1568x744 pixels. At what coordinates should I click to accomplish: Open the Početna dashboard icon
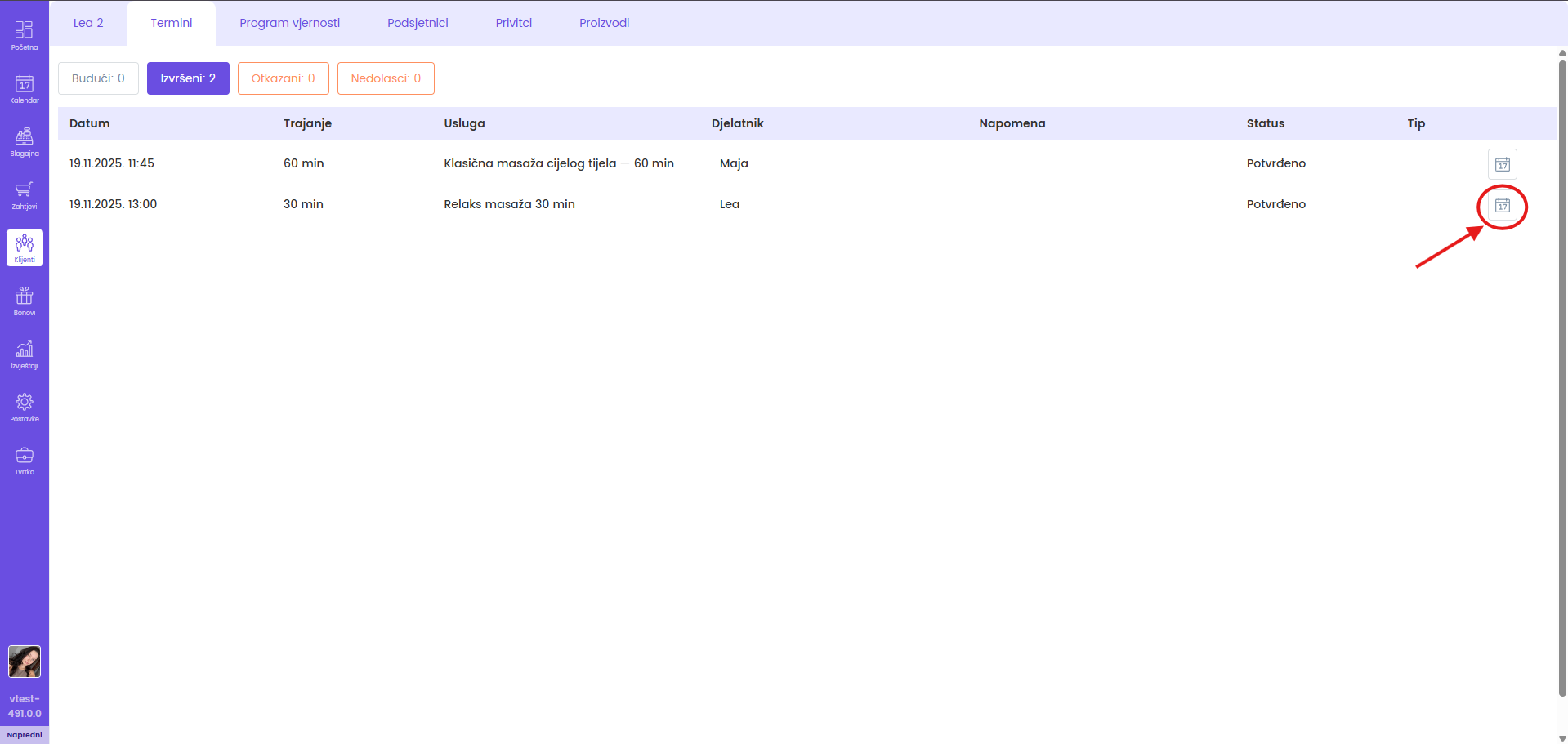tap(25, 35)
